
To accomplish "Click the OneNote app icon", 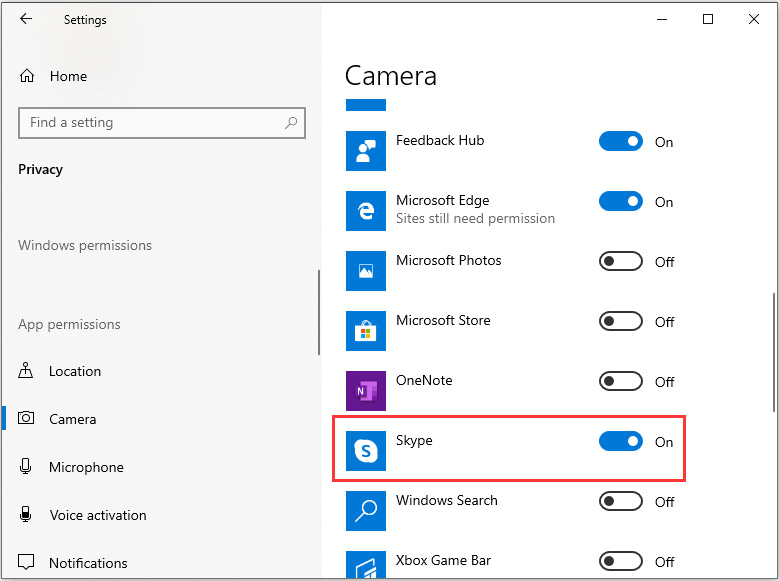I will [x=365, y=390].
